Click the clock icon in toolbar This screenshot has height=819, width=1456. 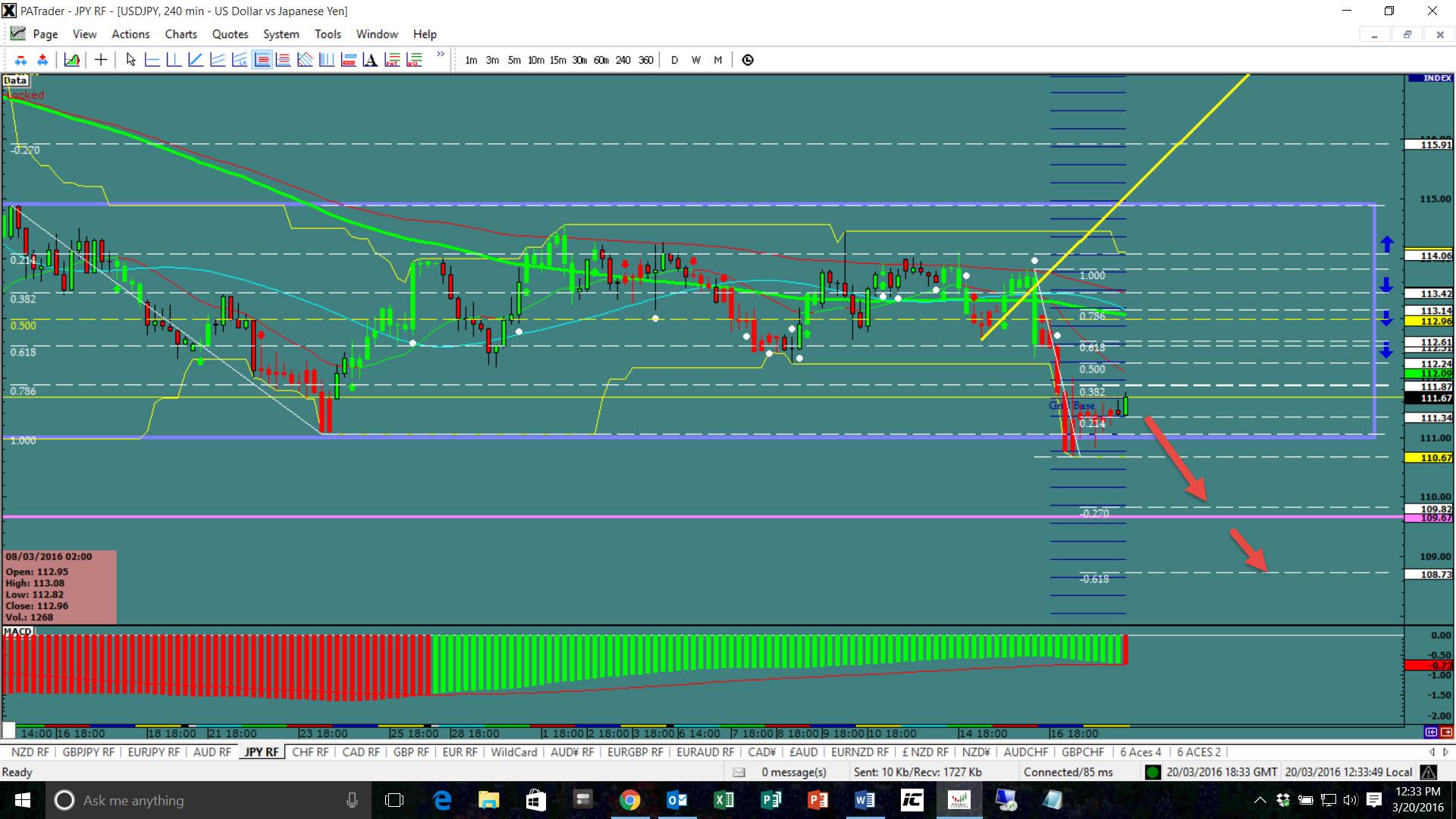748,60
